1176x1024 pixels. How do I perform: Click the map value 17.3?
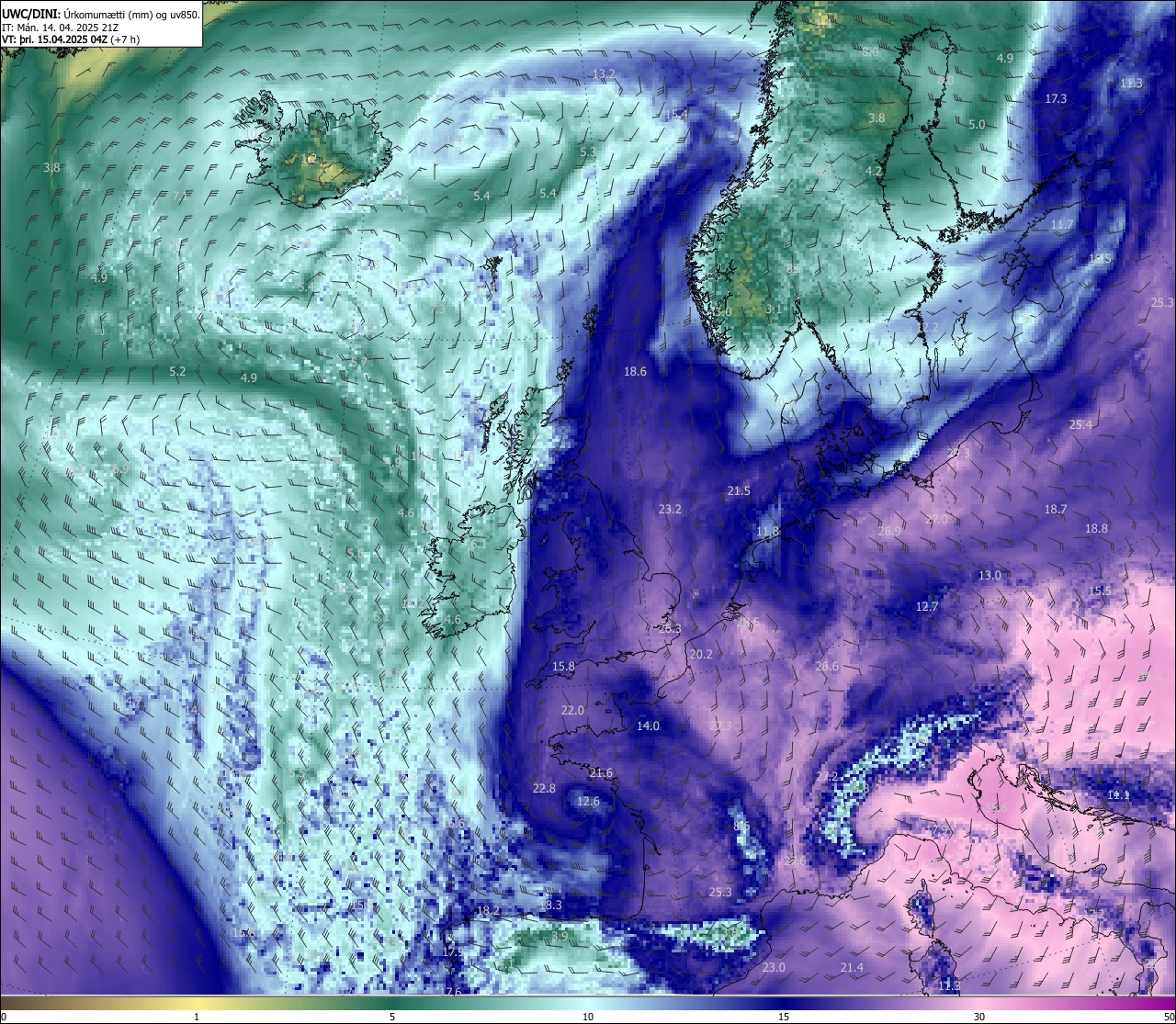tap(1056, 98)
